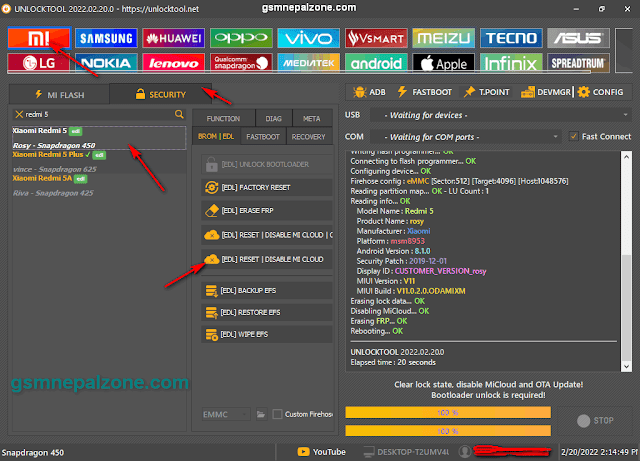
Task: Switch to the MI FLASH tab
Action: (60, 95)
